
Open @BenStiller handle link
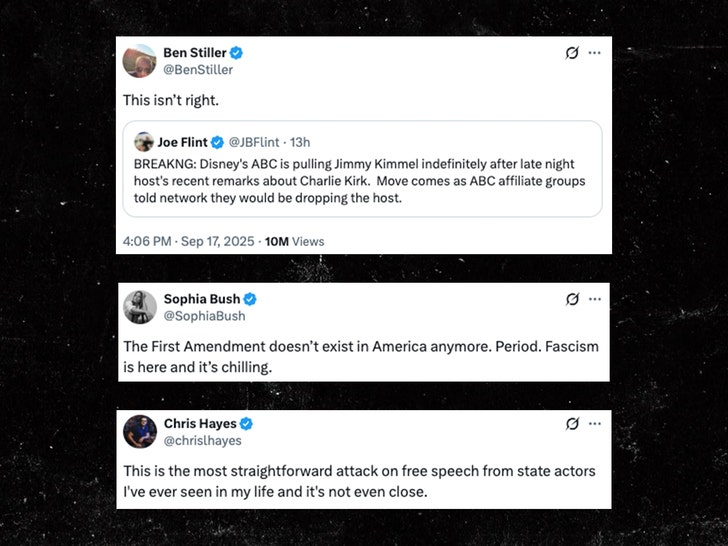pyautogui.click(x=198, y=70)
